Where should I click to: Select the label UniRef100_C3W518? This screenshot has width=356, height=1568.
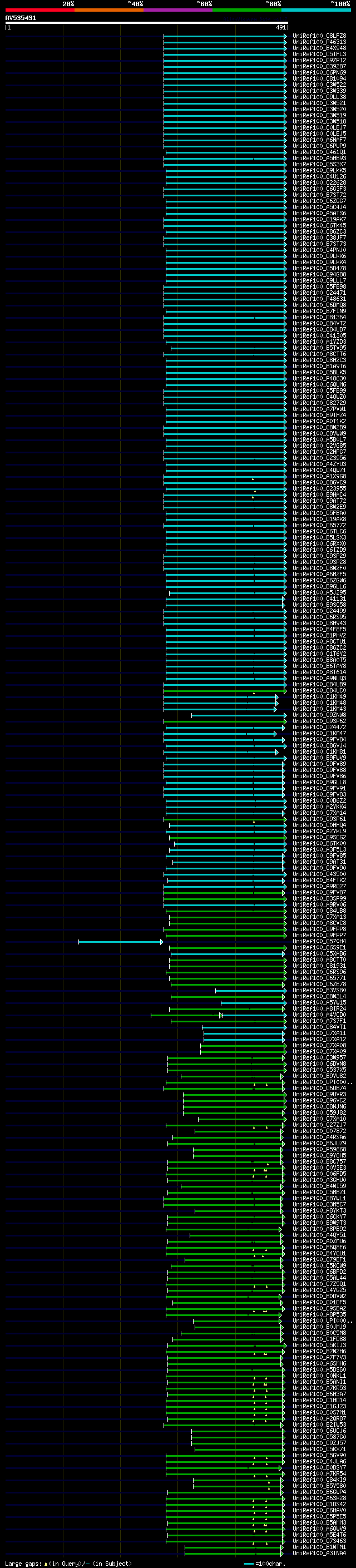(x=319, y=122)
